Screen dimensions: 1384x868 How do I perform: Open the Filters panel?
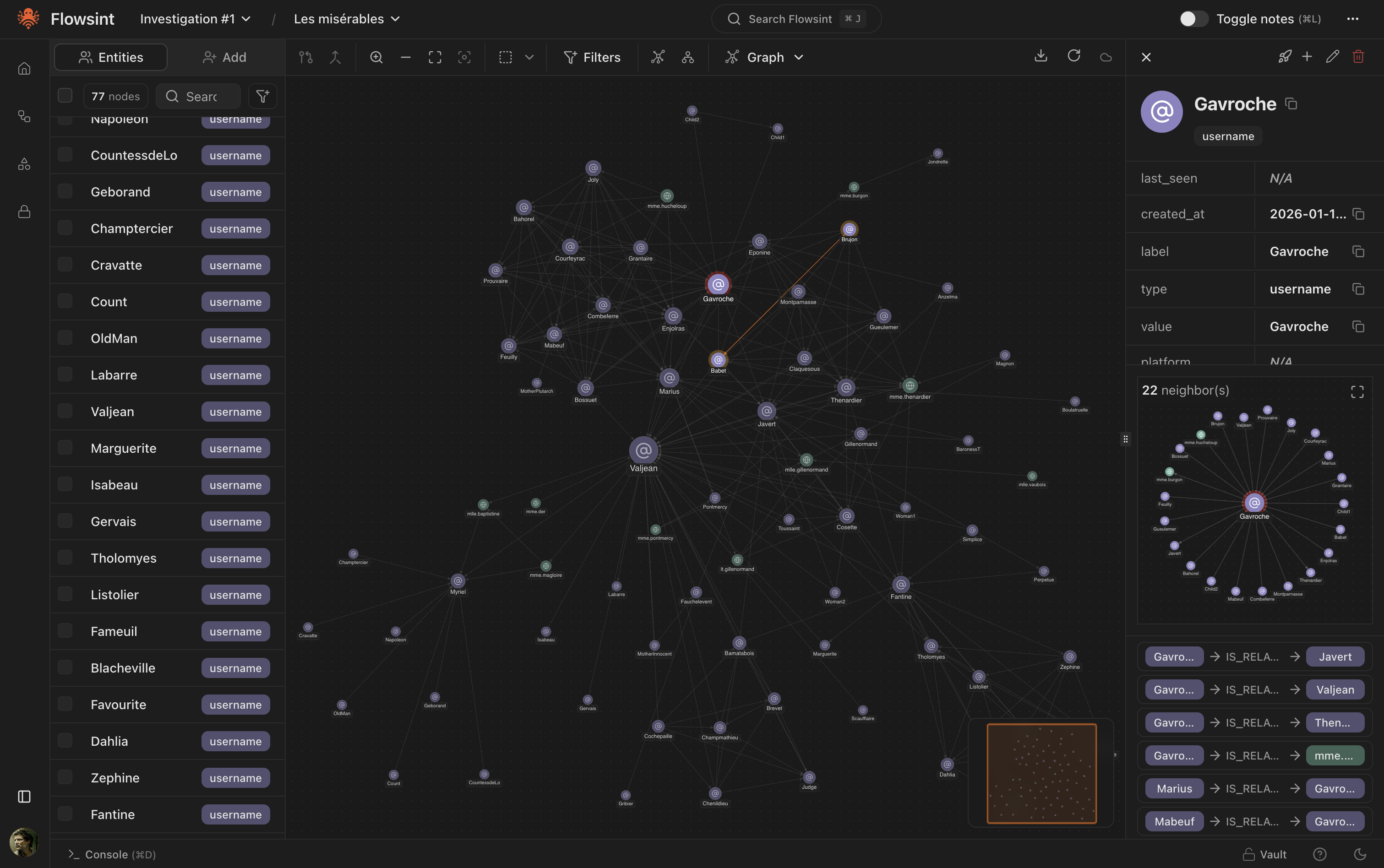point(592,57)
